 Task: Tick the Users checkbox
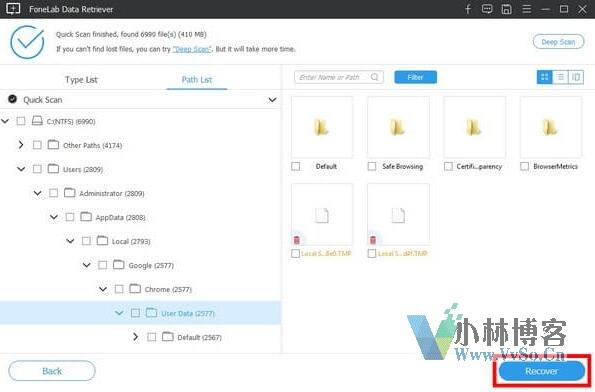[x=37, y=169]
